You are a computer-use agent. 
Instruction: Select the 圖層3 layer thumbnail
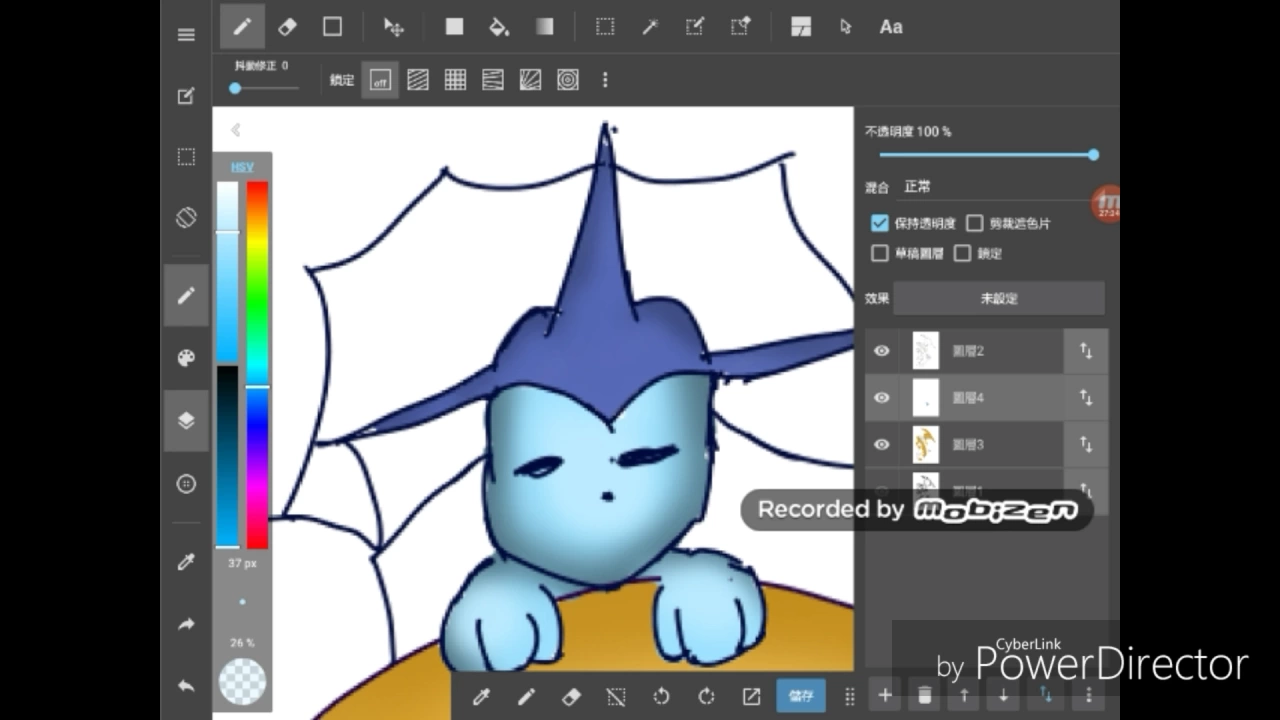(x=926, y=444)
